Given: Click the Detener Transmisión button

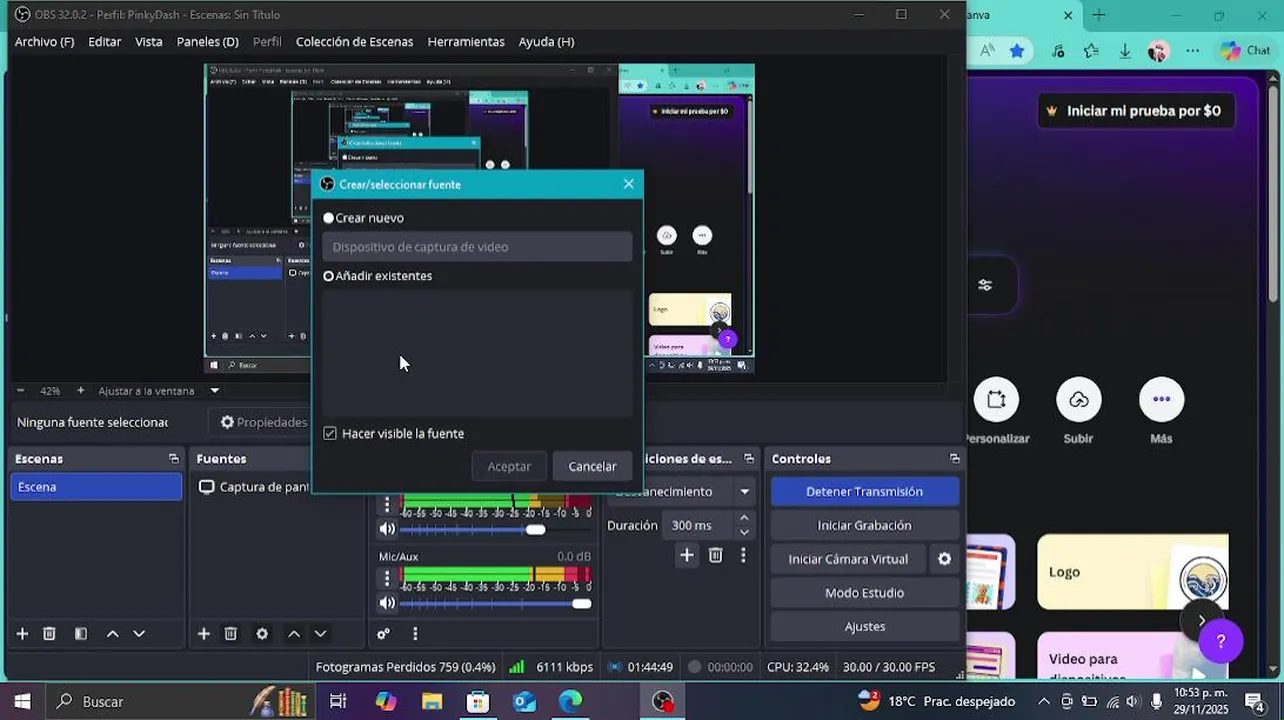Looking at the screenshot, I should (864, 492).
